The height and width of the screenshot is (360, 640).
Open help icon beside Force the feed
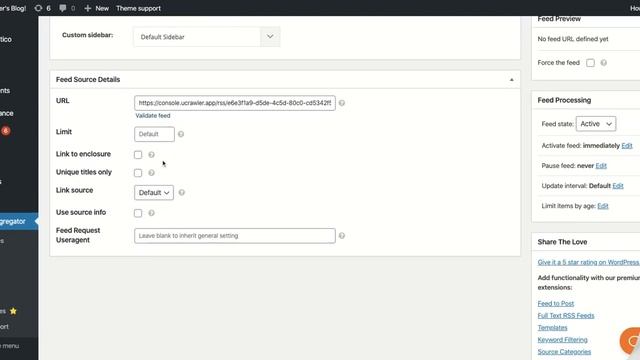click(604, 62)
